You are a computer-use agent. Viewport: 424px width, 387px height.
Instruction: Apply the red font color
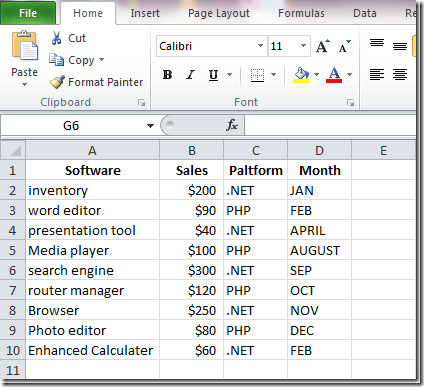click(x=334, y=75)
